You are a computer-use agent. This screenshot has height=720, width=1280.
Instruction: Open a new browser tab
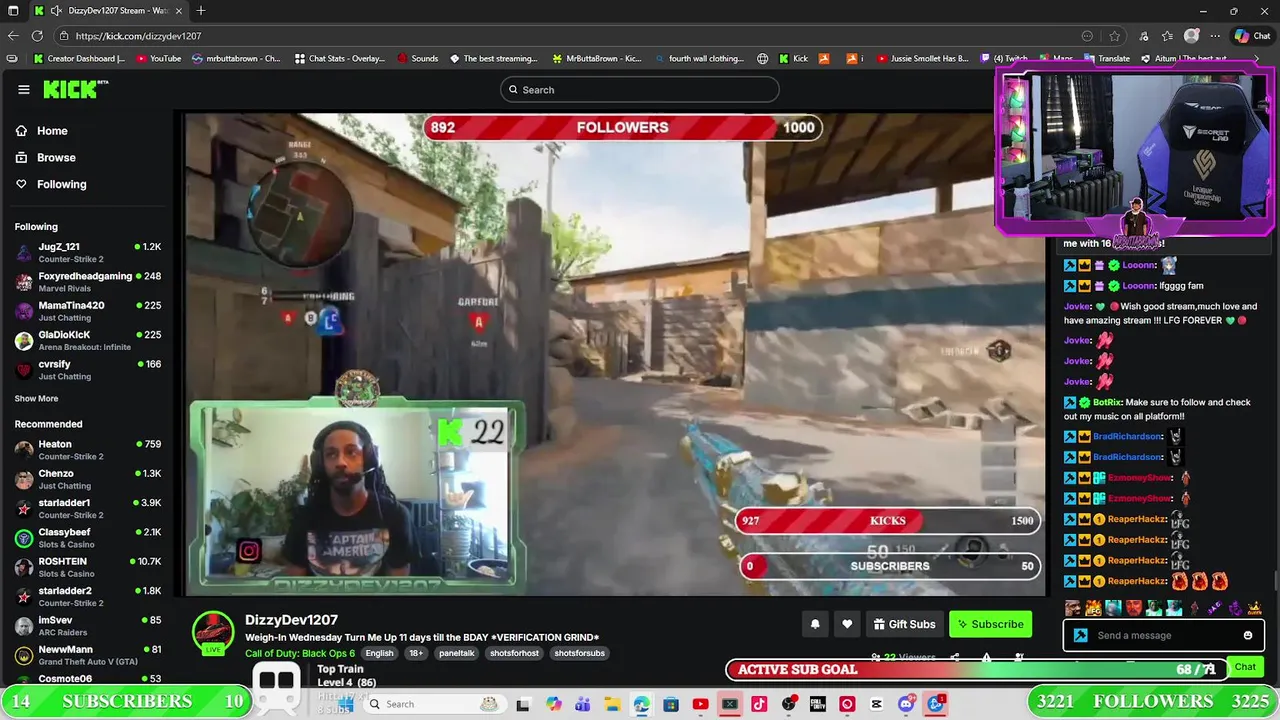coord(201,11)
